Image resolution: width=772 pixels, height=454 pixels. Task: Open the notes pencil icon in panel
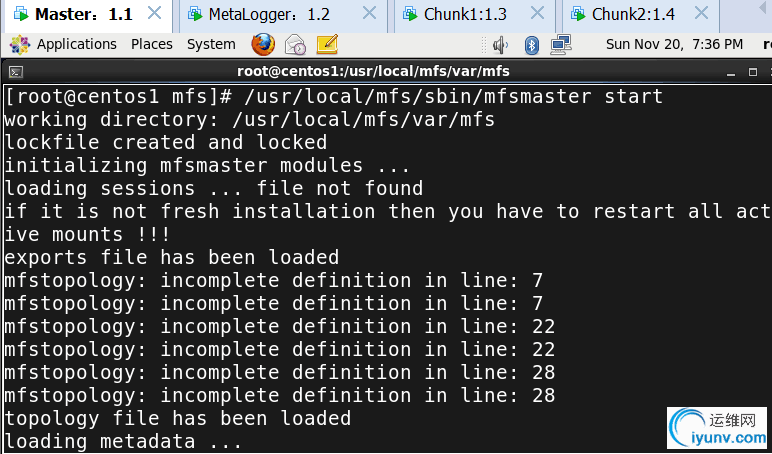point(327,44)
